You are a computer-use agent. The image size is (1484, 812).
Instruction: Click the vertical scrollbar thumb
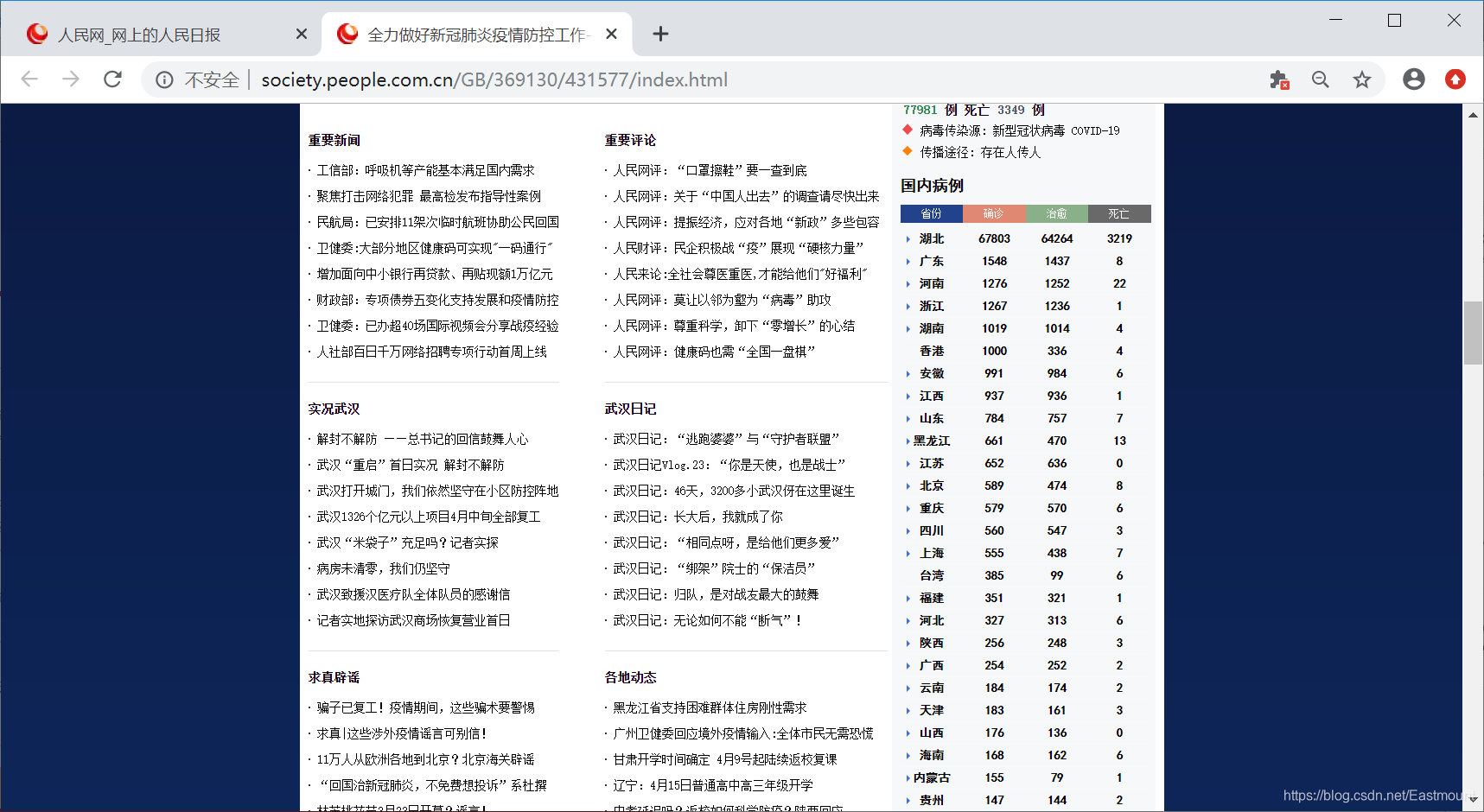[1473, 333]
